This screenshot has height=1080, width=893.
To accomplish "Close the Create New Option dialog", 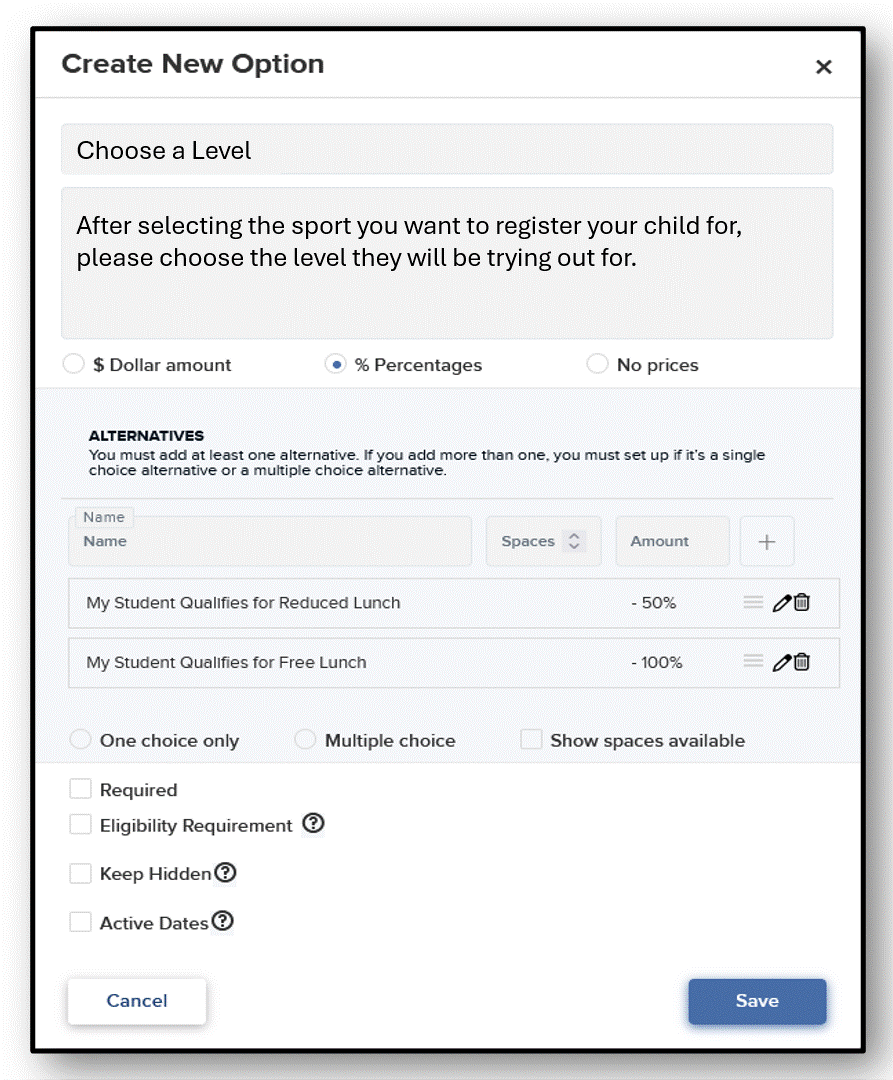I will pyautogui.click(x=823, y=67).
